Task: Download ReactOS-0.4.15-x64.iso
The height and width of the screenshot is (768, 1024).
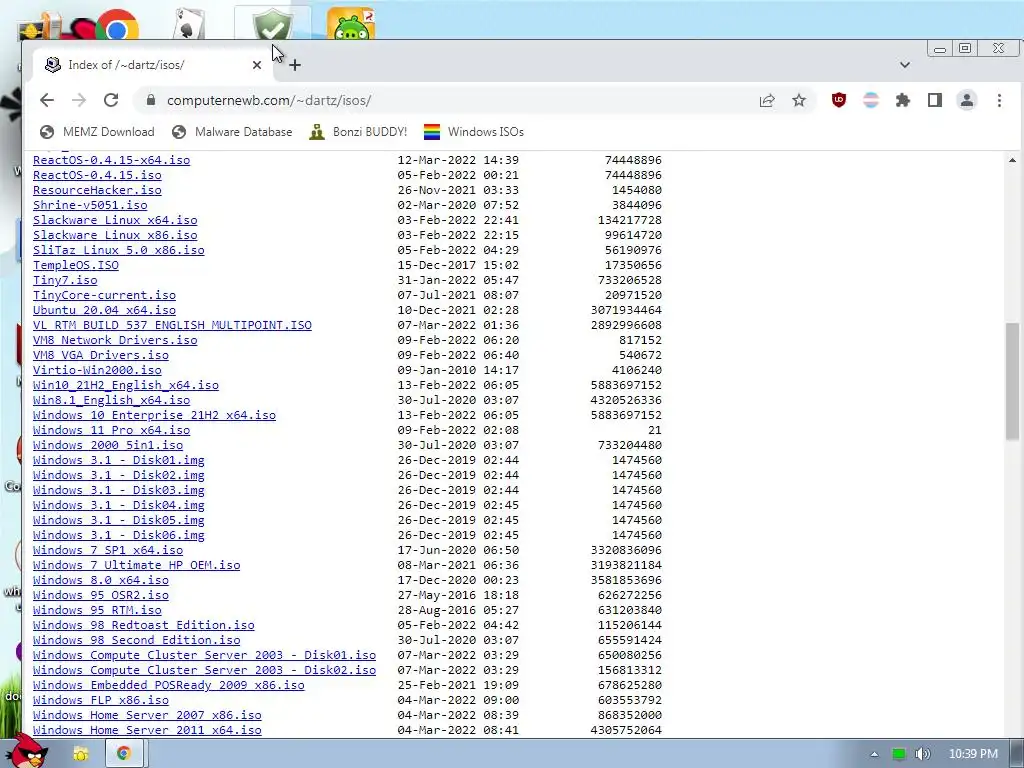Action: click(x=112, y=160)
